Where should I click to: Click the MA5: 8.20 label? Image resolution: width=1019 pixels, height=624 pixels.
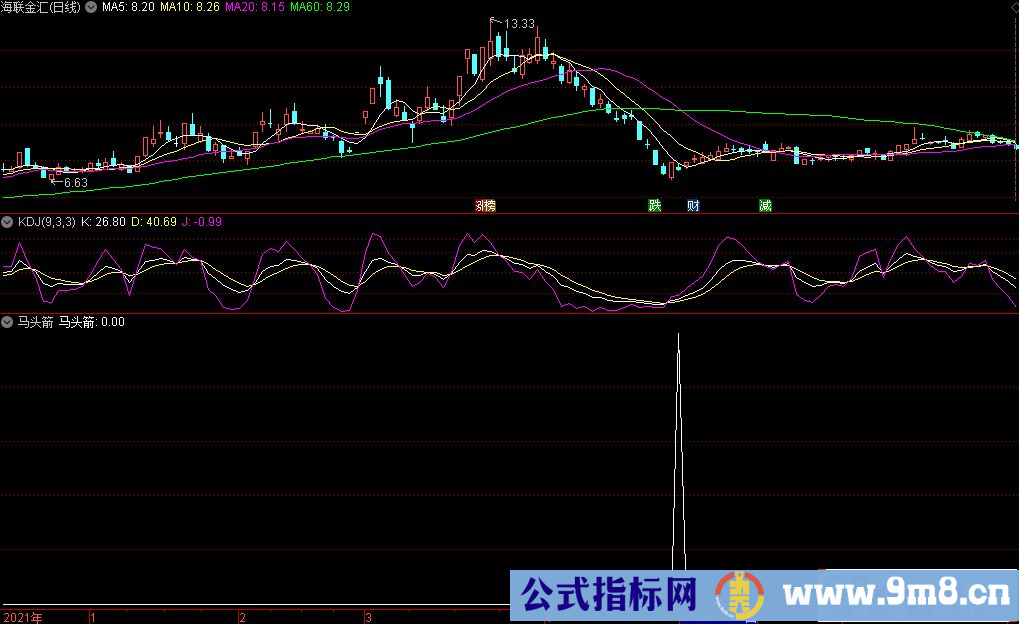pos(128,7)
